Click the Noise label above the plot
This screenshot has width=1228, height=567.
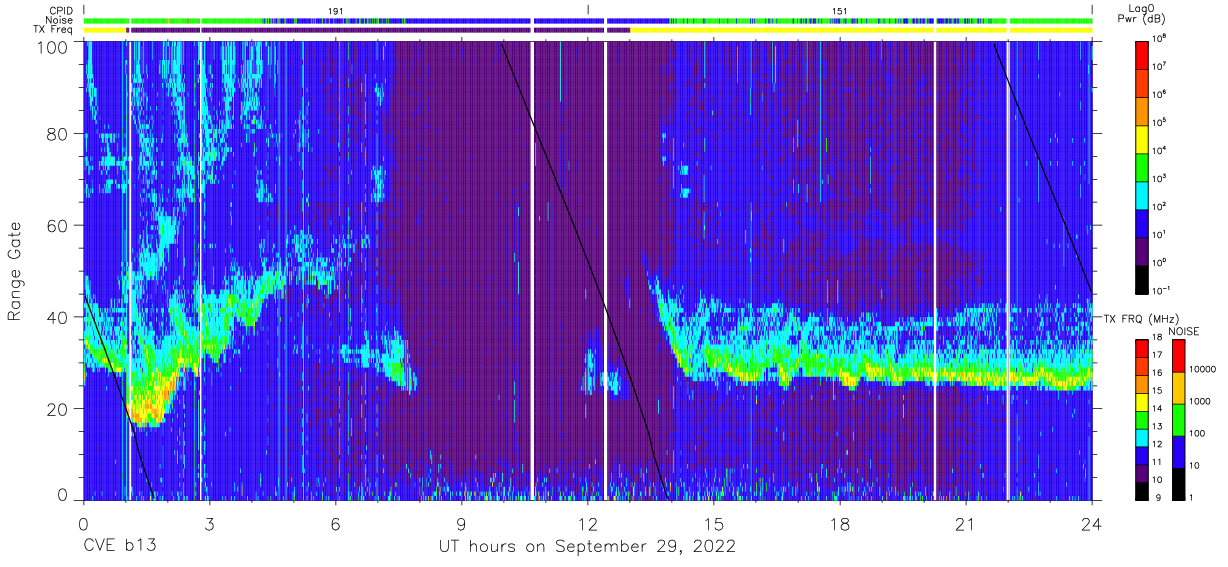point(61,20)
